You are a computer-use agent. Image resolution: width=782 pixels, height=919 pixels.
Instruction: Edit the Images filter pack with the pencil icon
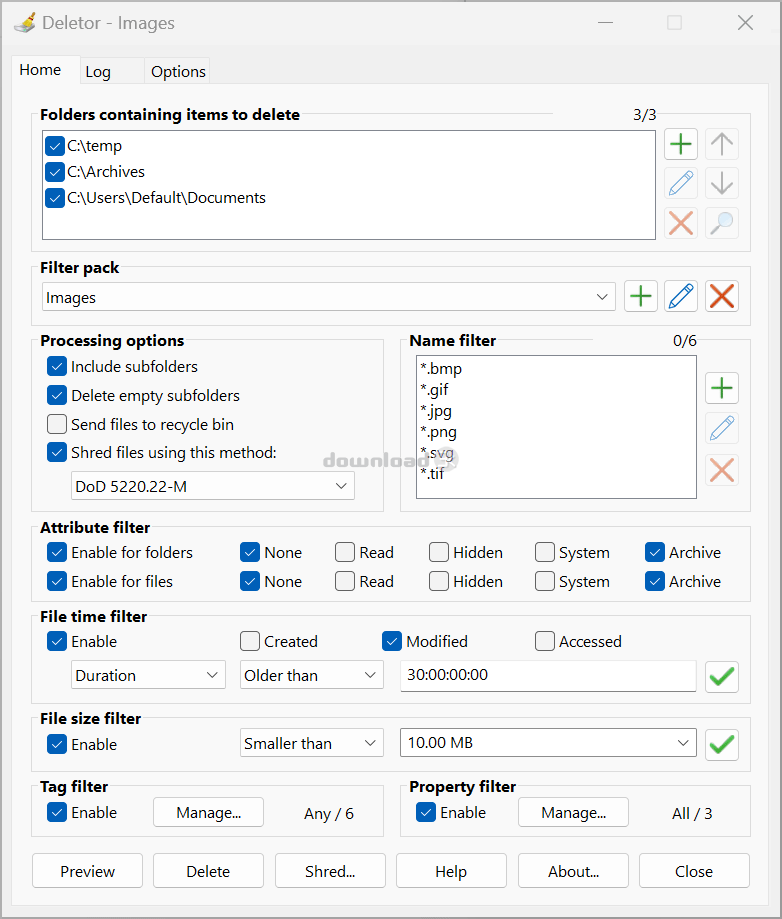[x=681, y=296]
